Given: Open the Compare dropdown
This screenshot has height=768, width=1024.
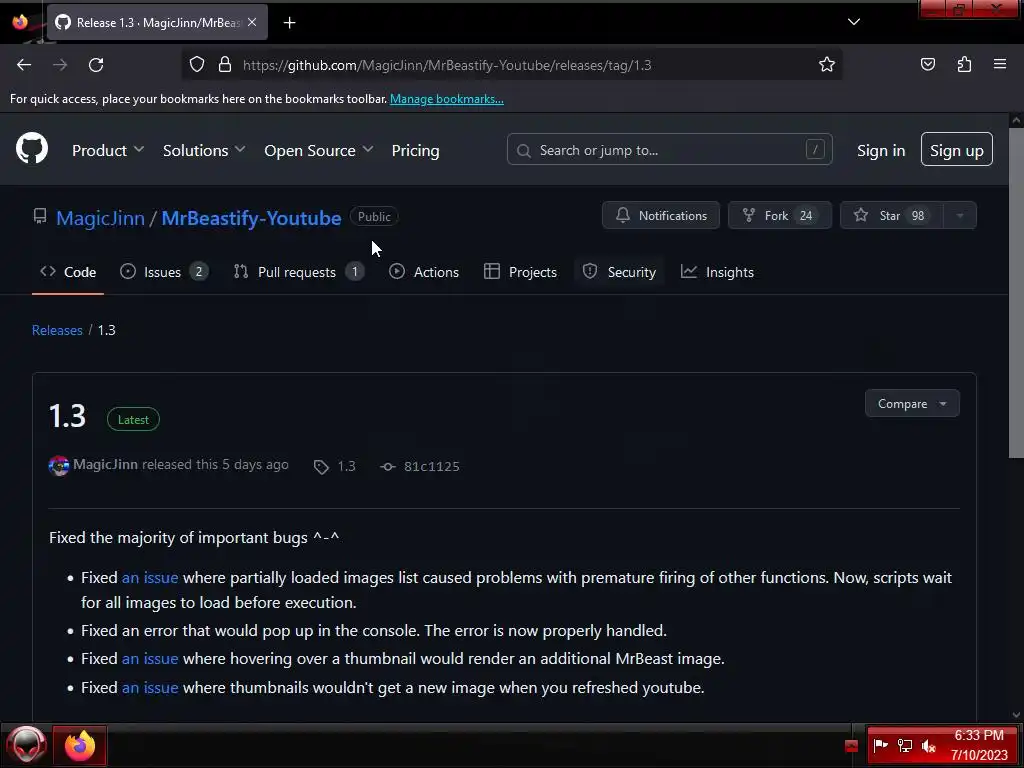Looking at the screenshot, I should coord(912,404).
